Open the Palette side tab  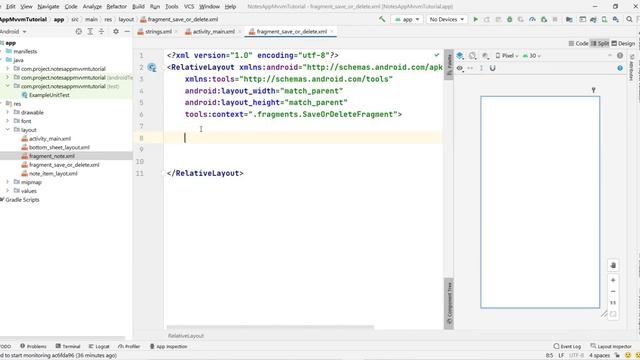(449, 64)
